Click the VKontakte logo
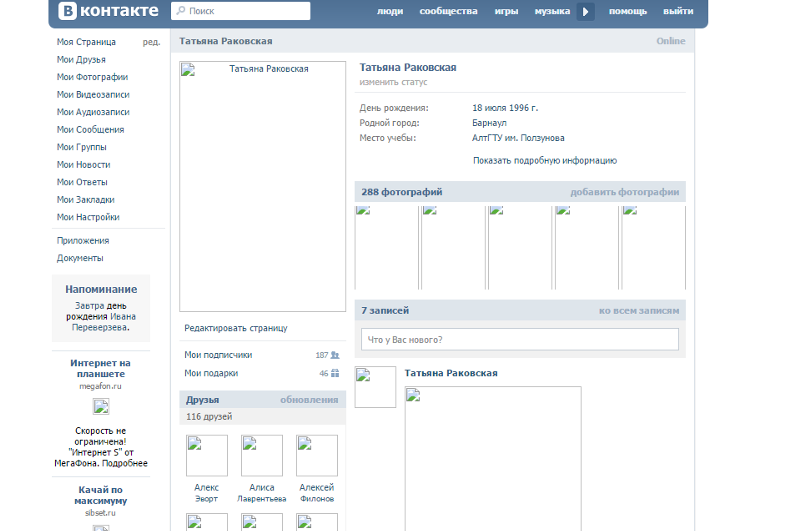The width and height of the screenshot is (800, 531). pyautogui.click(x=108, y=11)
